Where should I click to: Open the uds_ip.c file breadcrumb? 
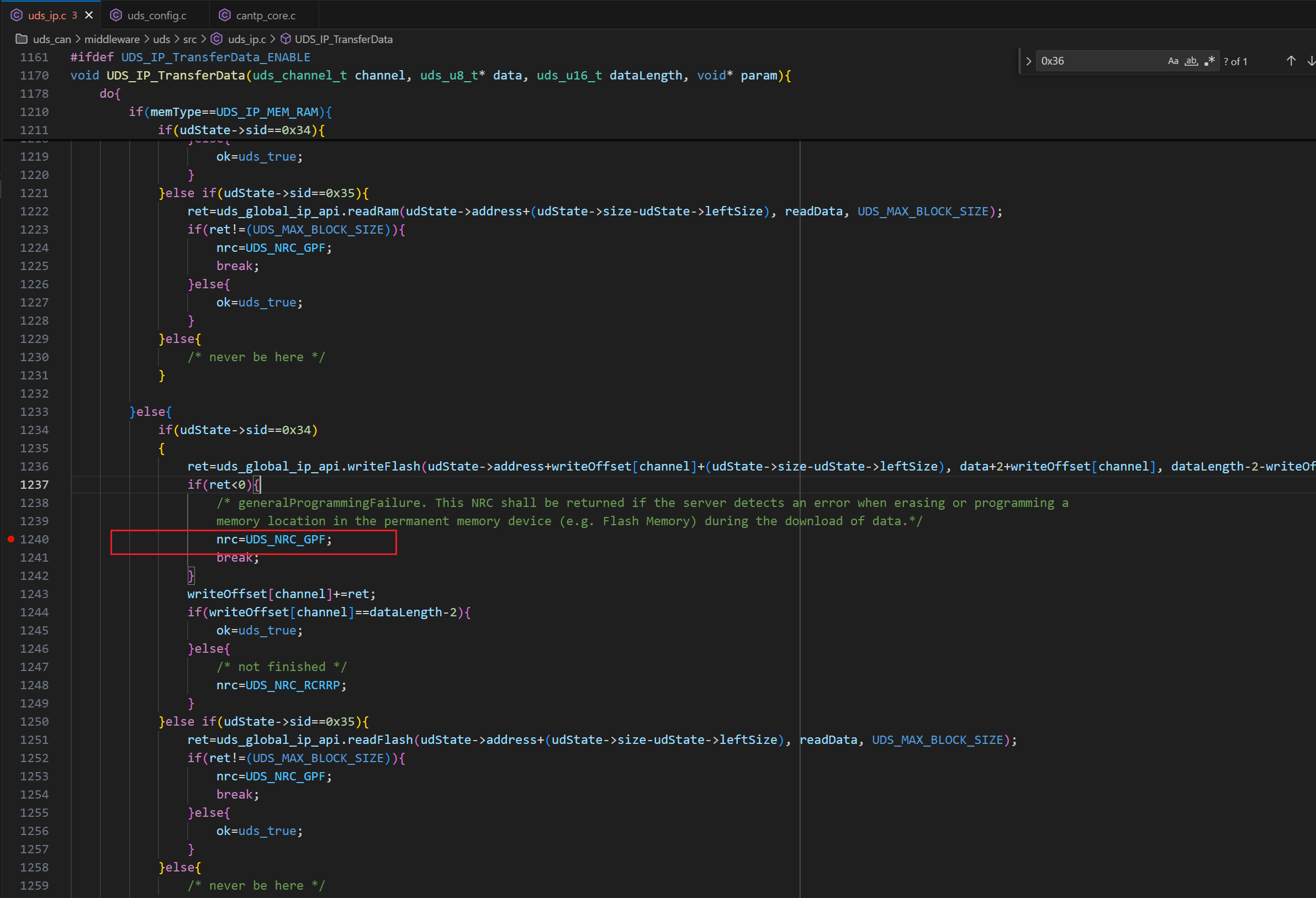point(246,39)
